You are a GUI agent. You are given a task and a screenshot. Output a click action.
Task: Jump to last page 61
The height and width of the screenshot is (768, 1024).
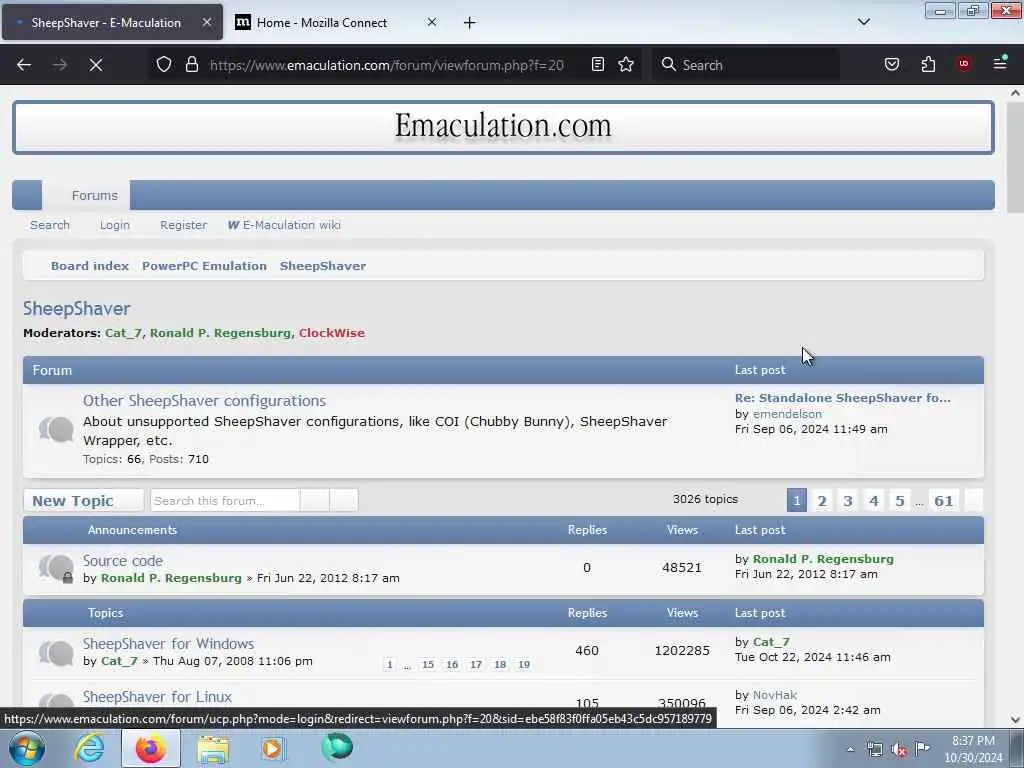pyautogui.click(x=944, y=500)
